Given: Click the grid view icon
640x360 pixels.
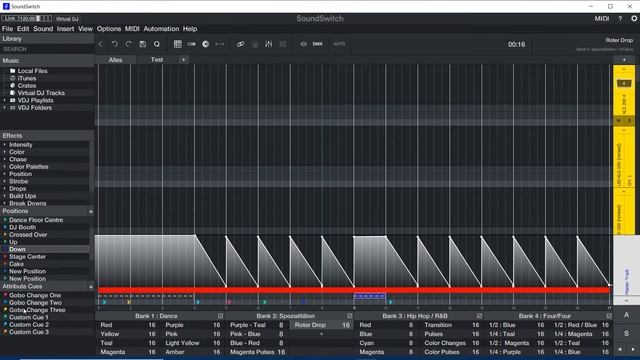Looking at the screenshot, I should pos(178,44).
